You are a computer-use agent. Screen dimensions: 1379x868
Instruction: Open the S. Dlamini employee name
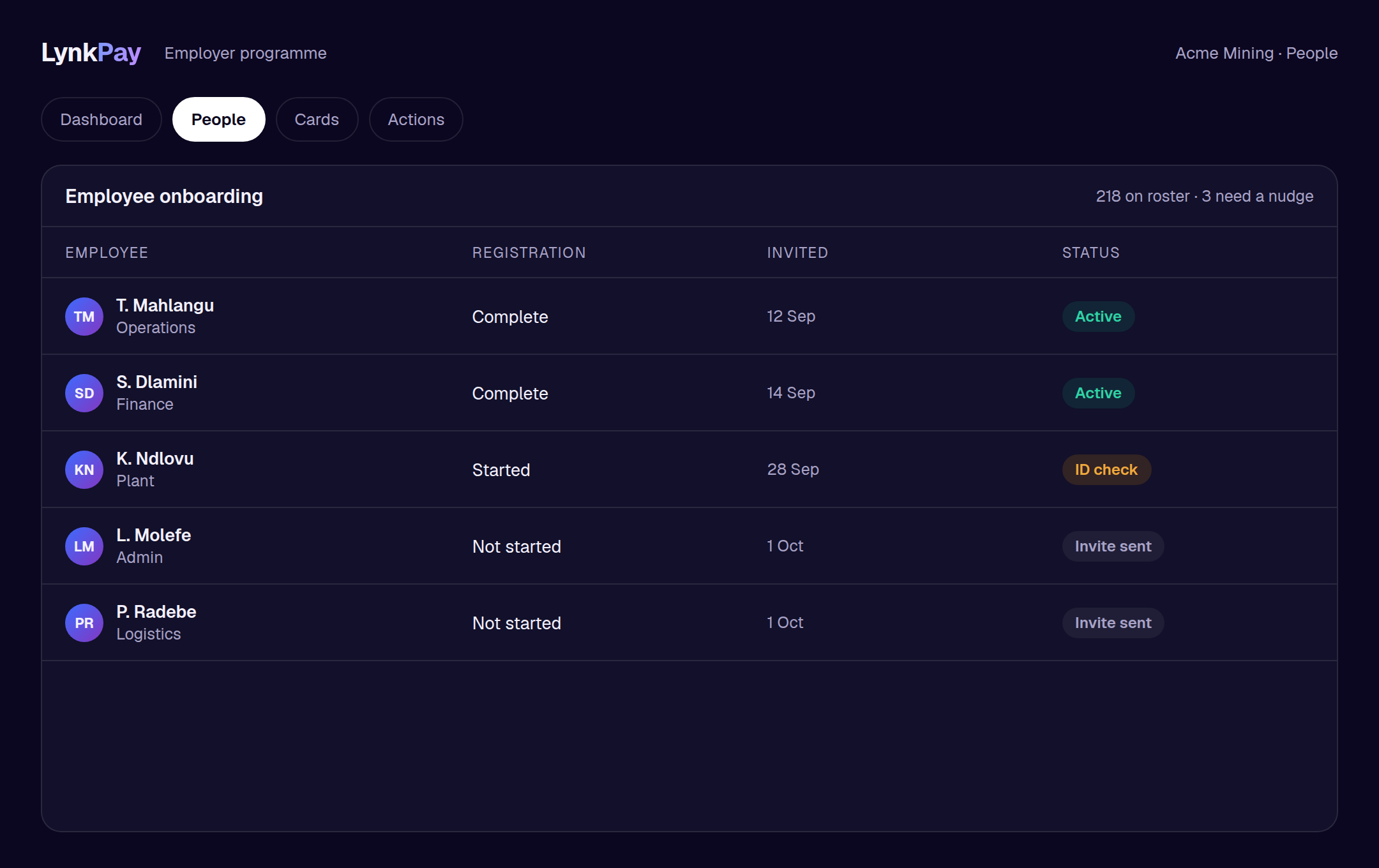click(156, 382)
